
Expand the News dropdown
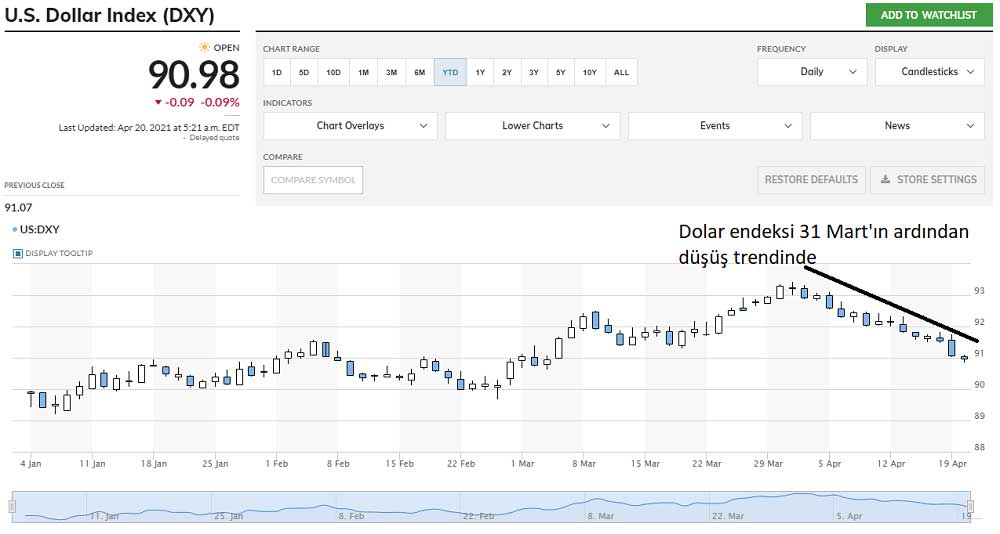(897, 126)
